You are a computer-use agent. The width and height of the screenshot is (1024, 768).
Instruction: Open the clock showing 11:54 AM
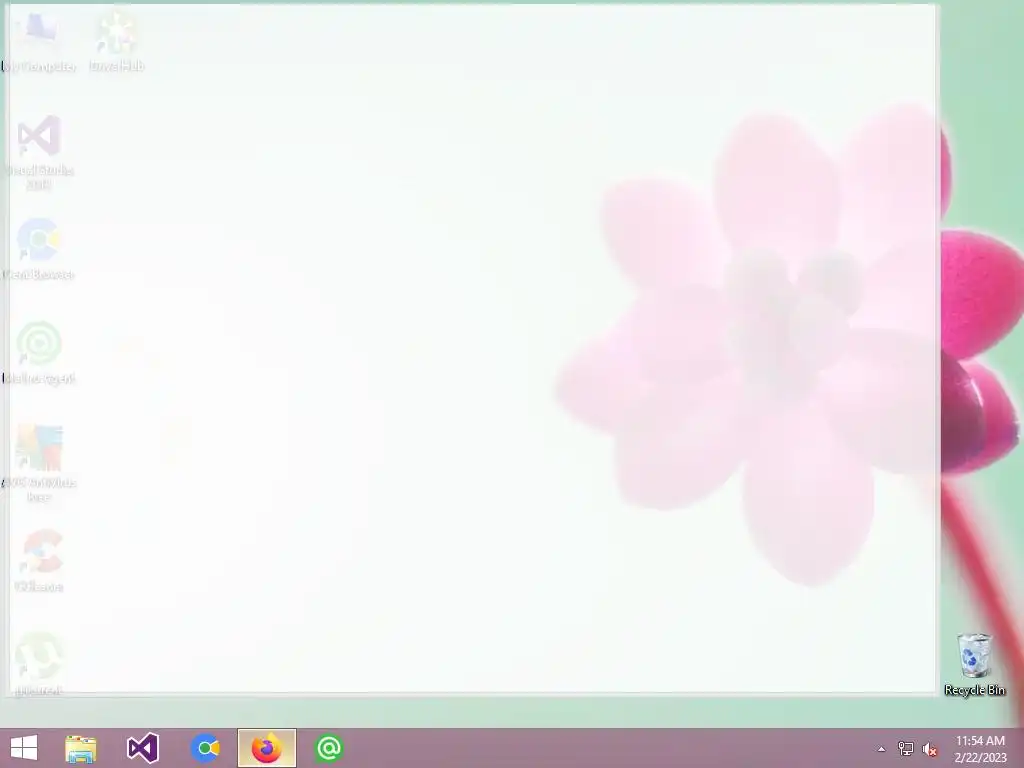980,749
